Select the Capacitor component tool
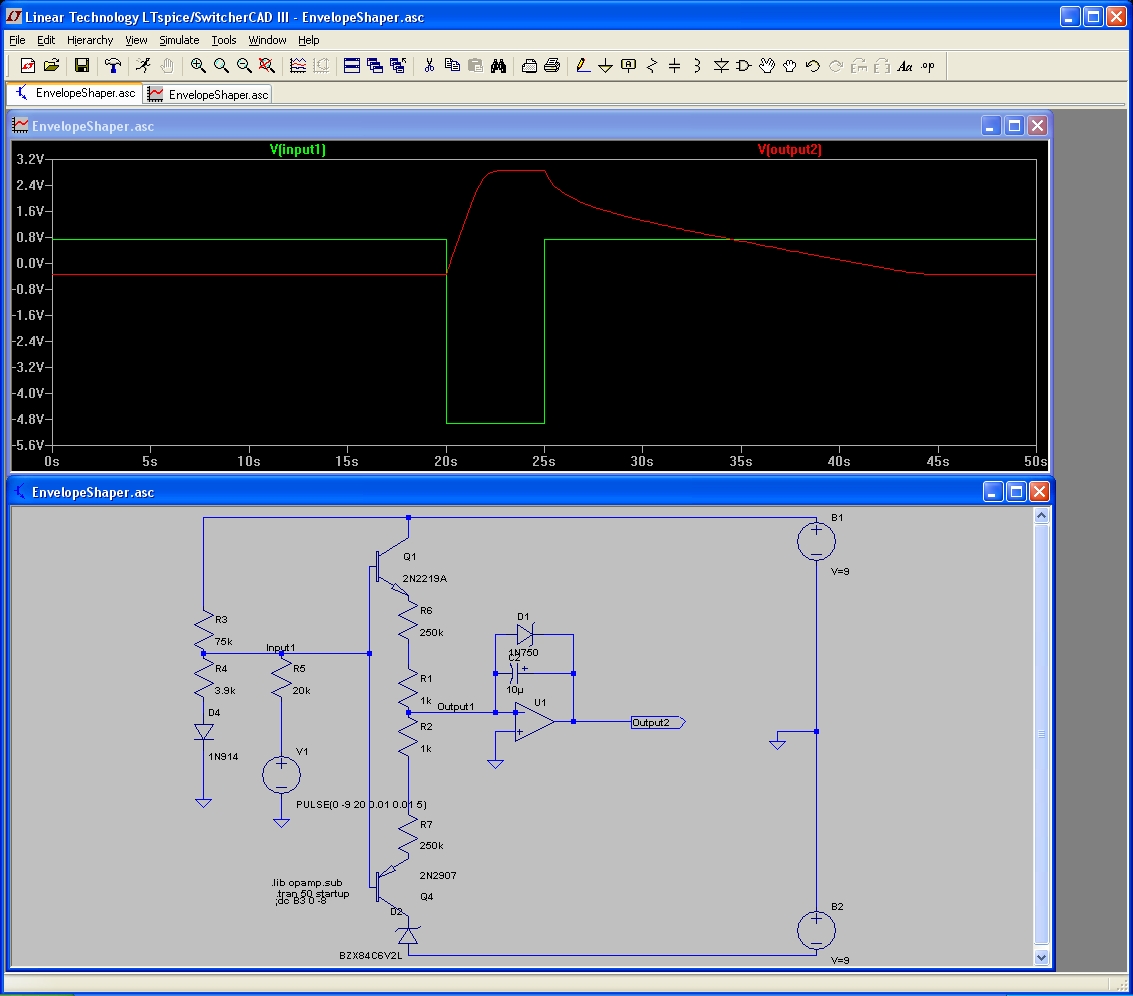The width and height of the screenshot is (1133, 996). (x=675, y=66)
